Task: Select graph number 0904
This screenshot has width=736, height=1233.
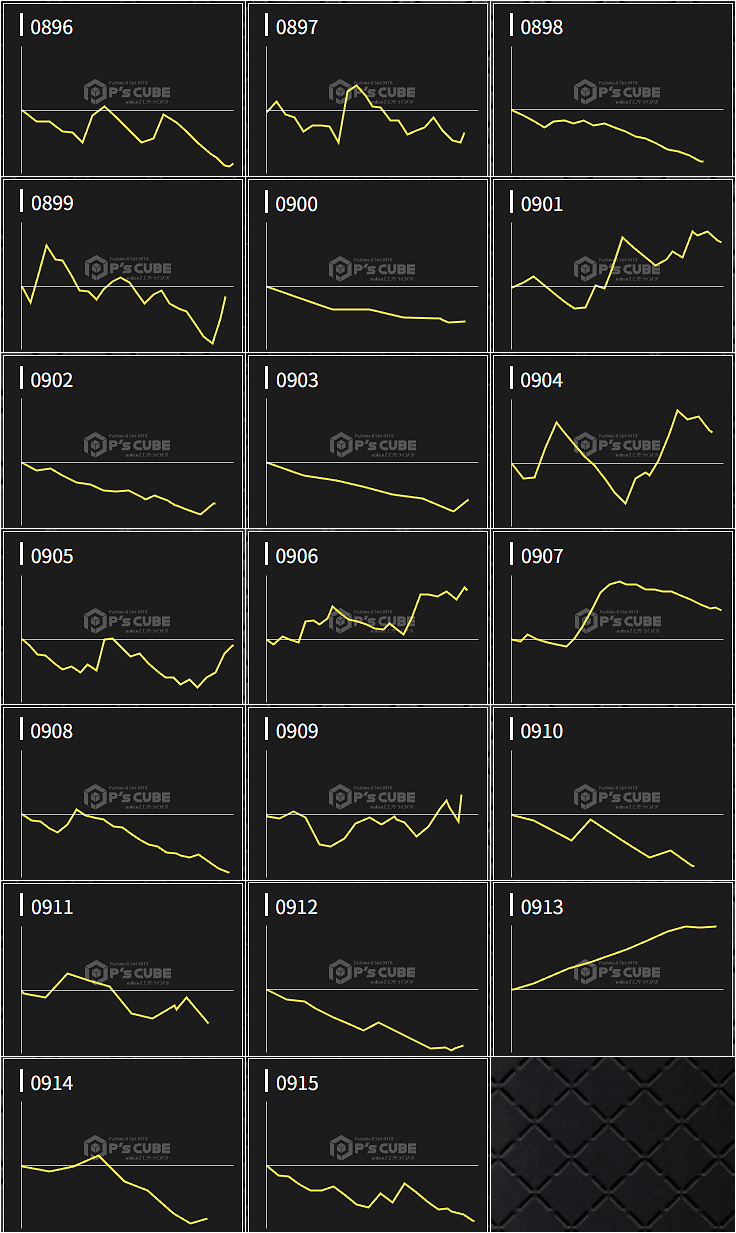Action: pyautogui.click(x=613, y=442)
